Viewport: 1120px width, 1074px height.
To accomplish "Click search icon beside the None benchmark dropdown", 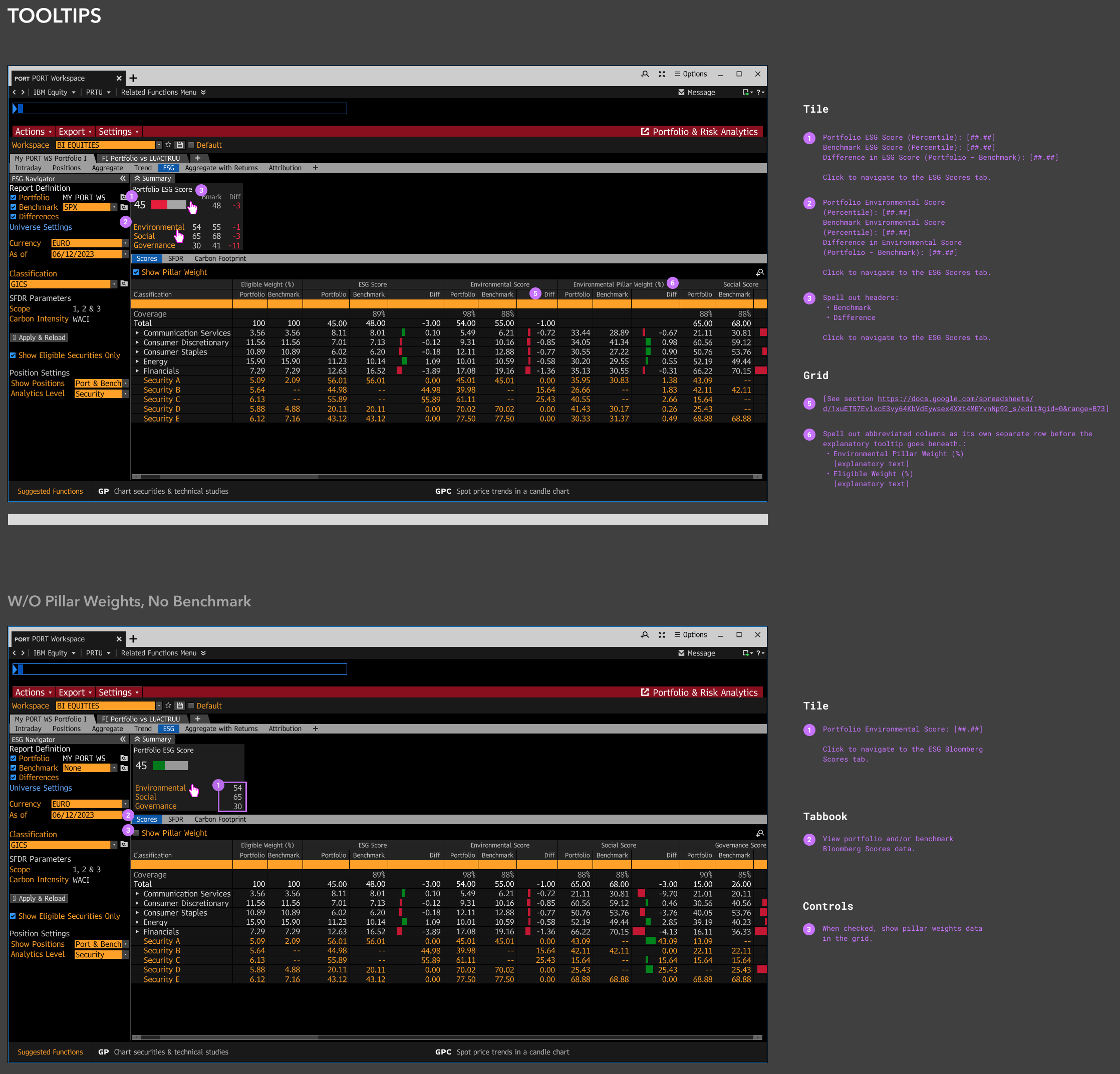I will coord(124,769).
